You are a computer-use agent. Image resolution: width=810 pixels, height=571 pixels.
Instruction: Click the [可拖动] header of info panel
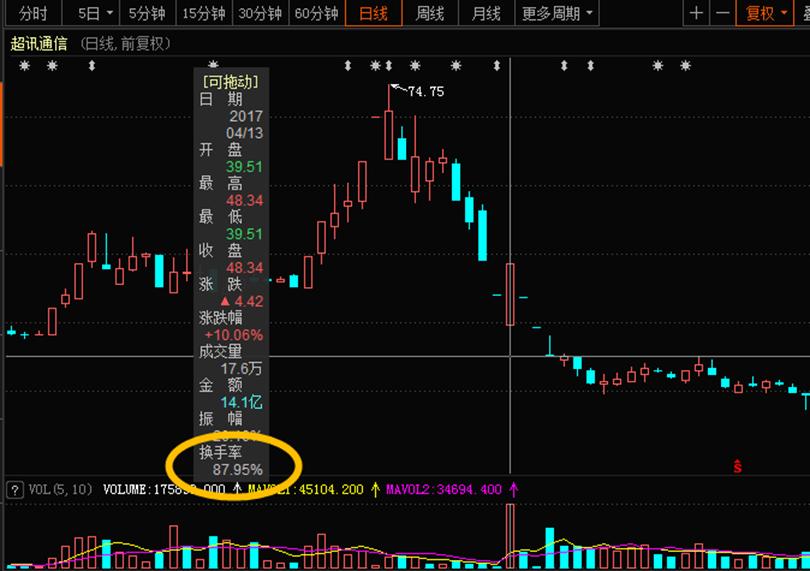(x=231, y=81)
